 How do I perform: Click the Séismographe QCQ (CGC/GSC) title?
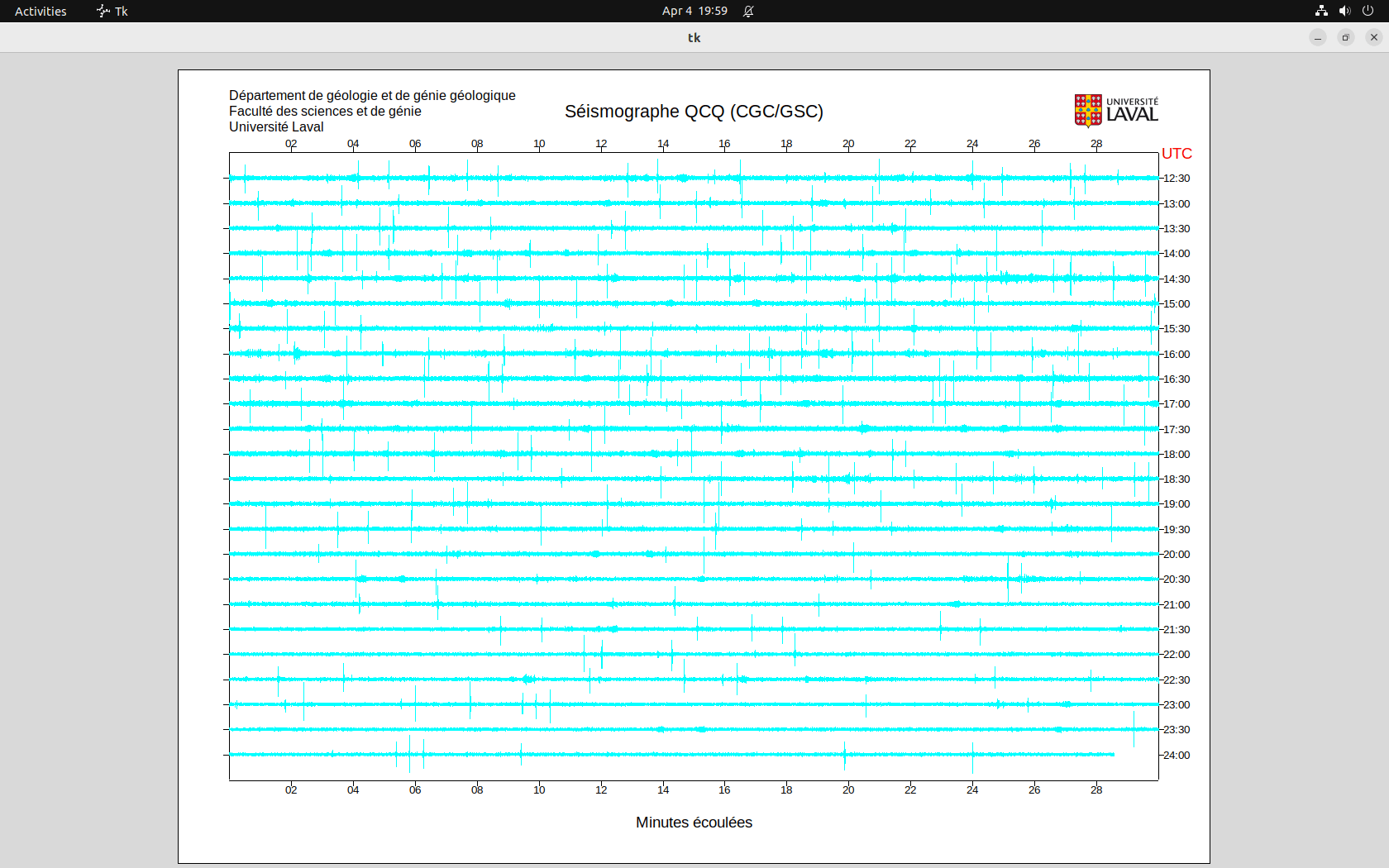pos(694,112)
